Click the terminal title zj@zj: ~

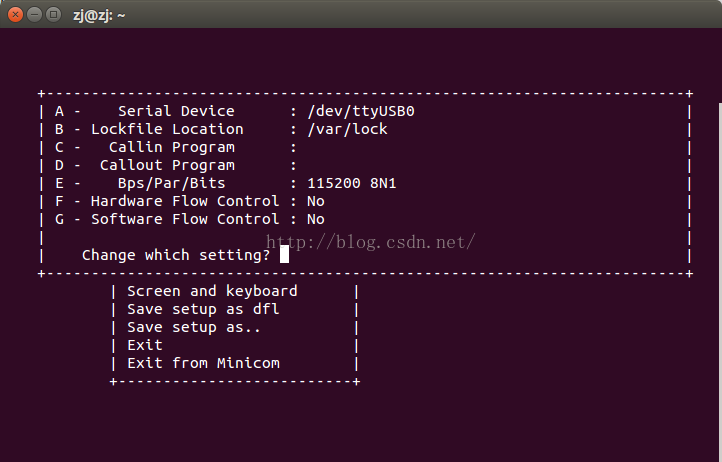click(x=99, y=15)
